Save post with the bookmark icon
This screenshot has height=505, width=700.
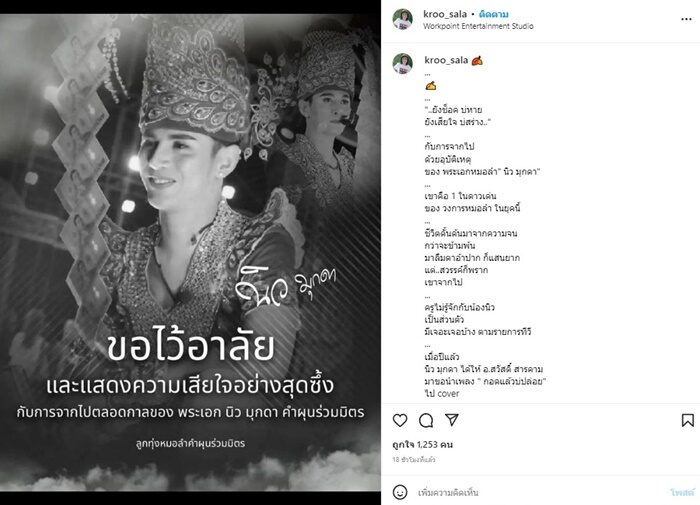tap(688, 420)
